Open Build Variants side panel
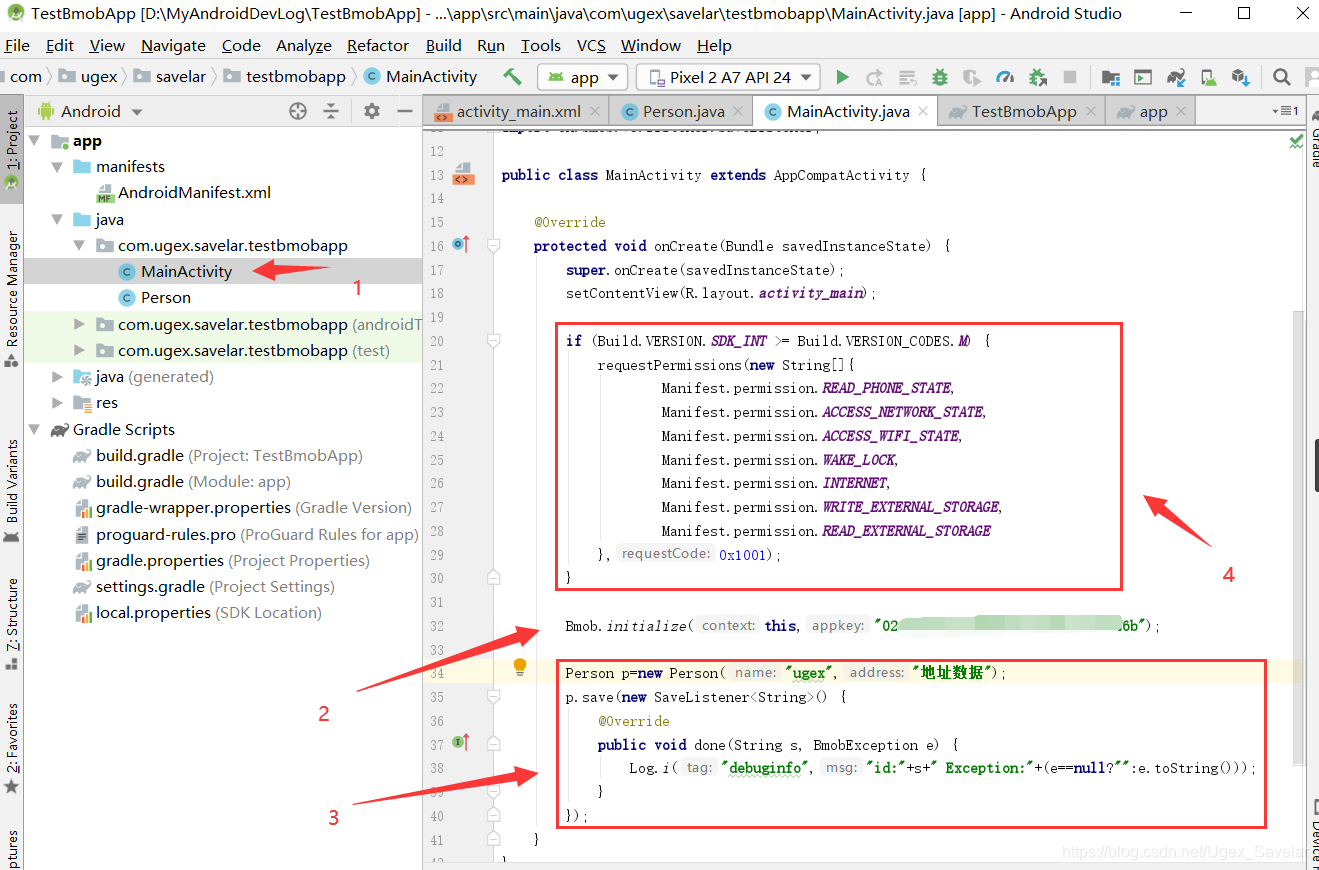Viewport: 1319px width, 870px height. point(12,490)
